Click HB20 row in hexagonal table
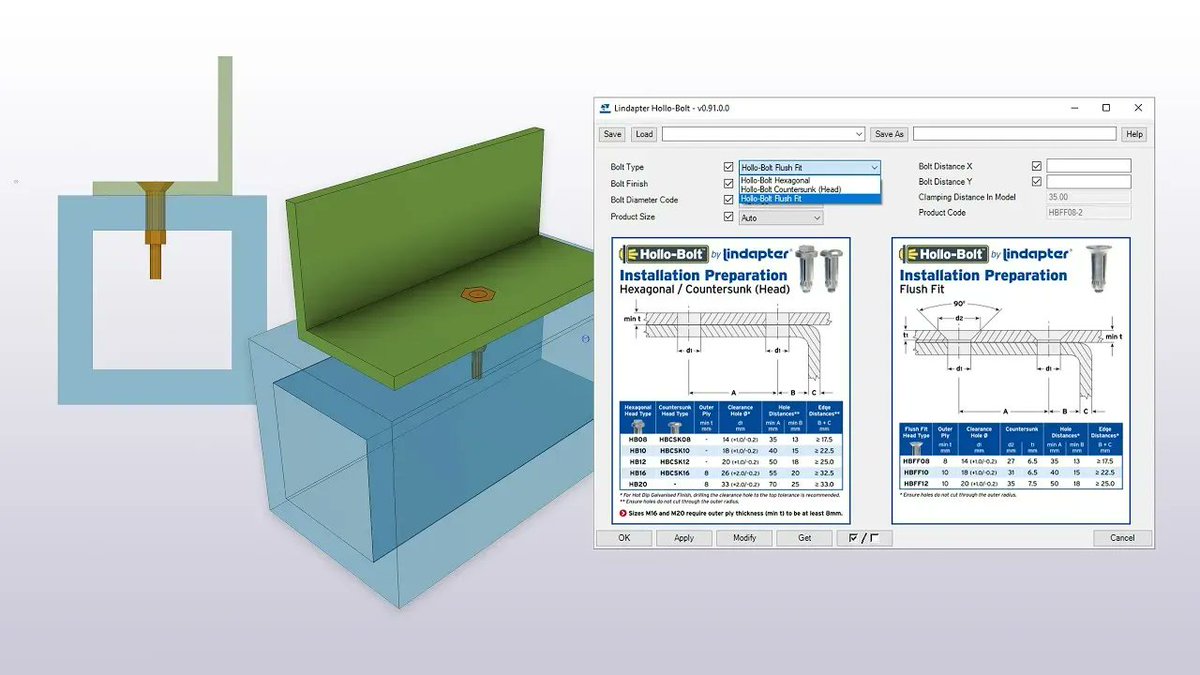Image resolution: width=1200 pixels, height=675 pixels. (x=731, y=483)
